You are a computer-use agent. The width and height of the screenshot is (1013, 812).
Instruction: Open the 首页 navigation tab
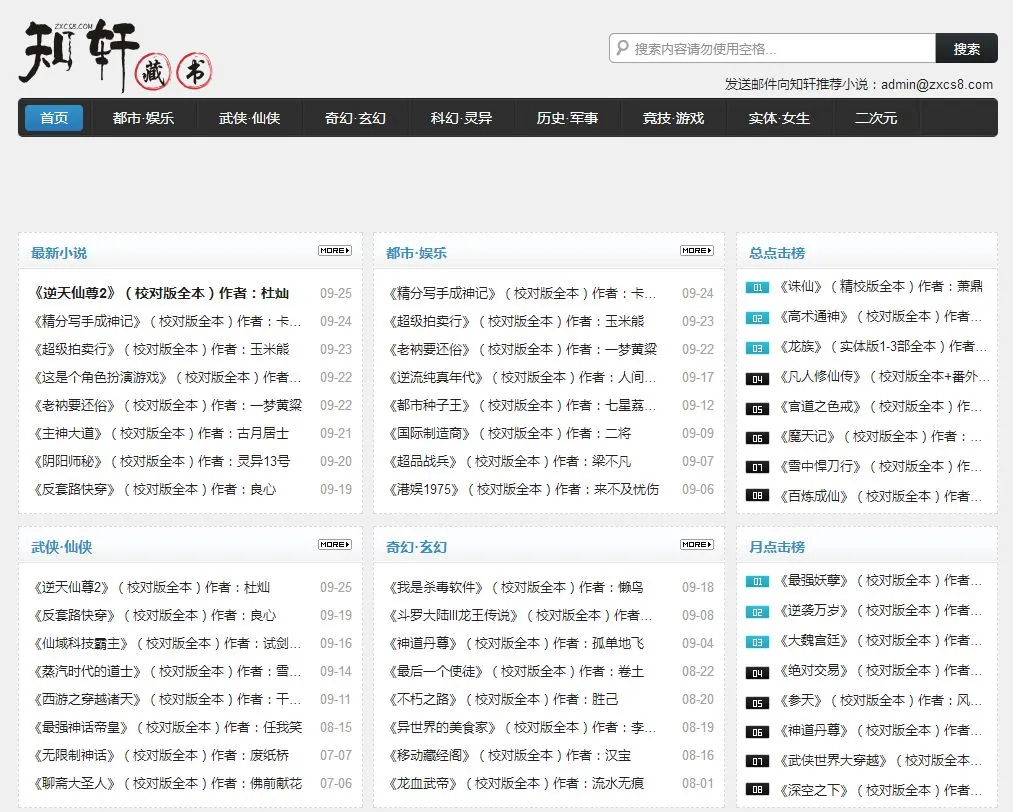click(54, 118)
